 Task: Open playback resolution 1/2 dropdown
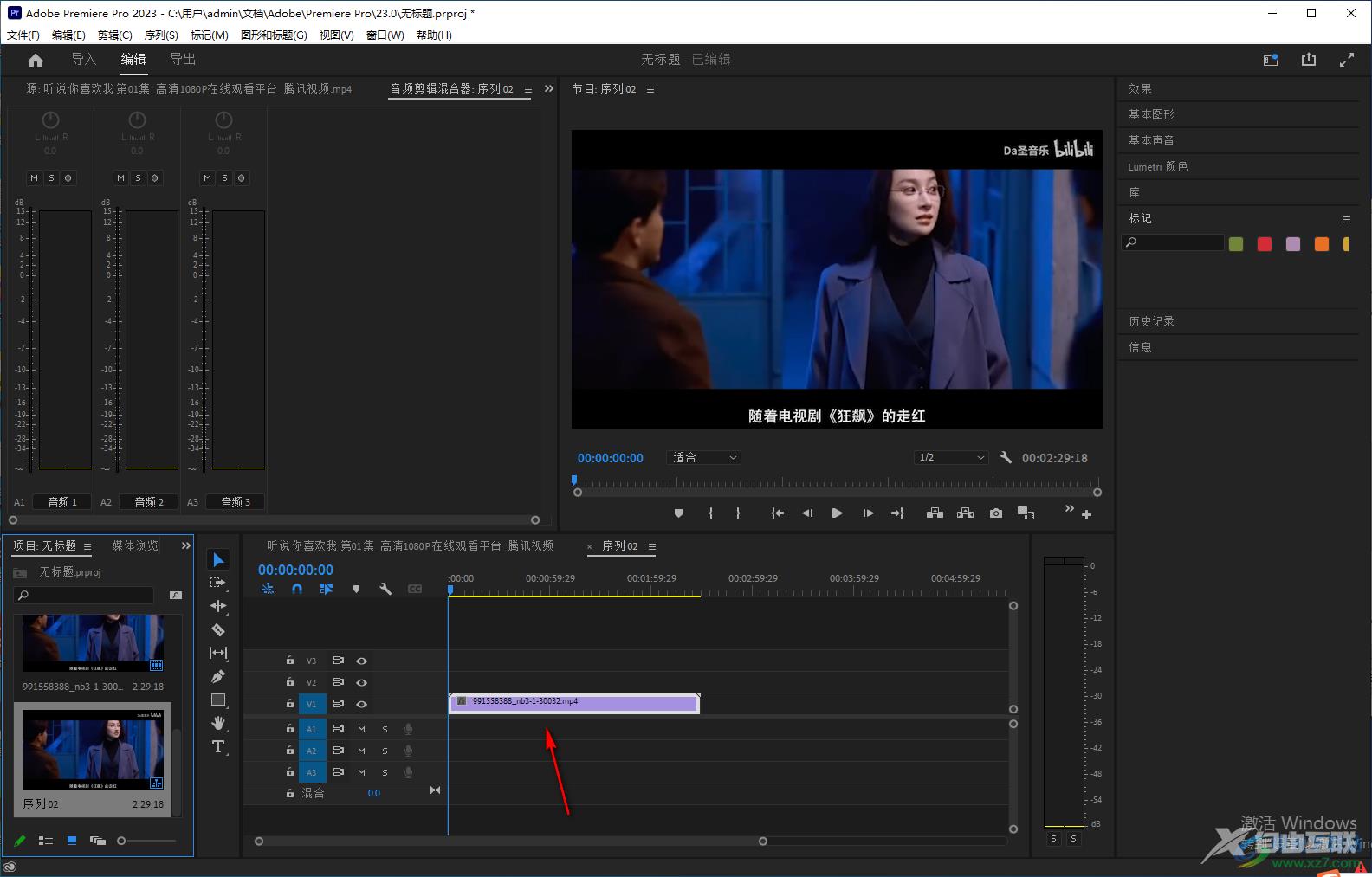[951, 457]
